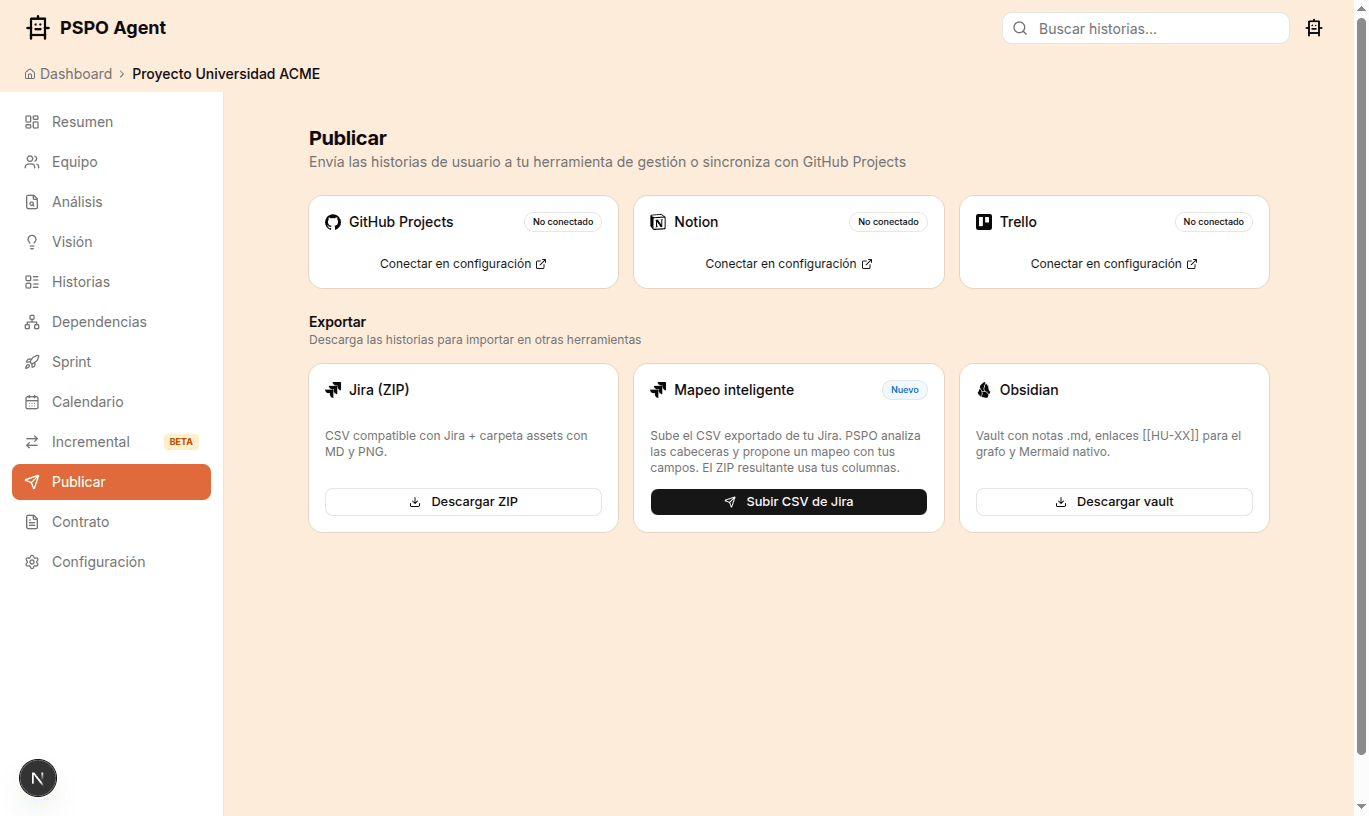Open the Resumen section icon in sidebar
Screen dimensions: 1369x816
(31, 121)
